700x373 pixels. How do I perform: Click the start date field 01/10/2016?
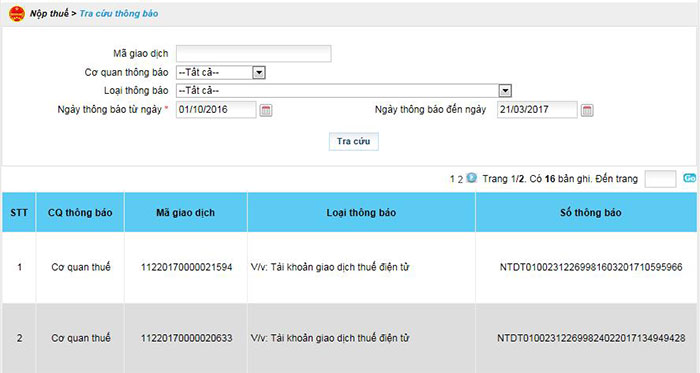pos(216,110)
